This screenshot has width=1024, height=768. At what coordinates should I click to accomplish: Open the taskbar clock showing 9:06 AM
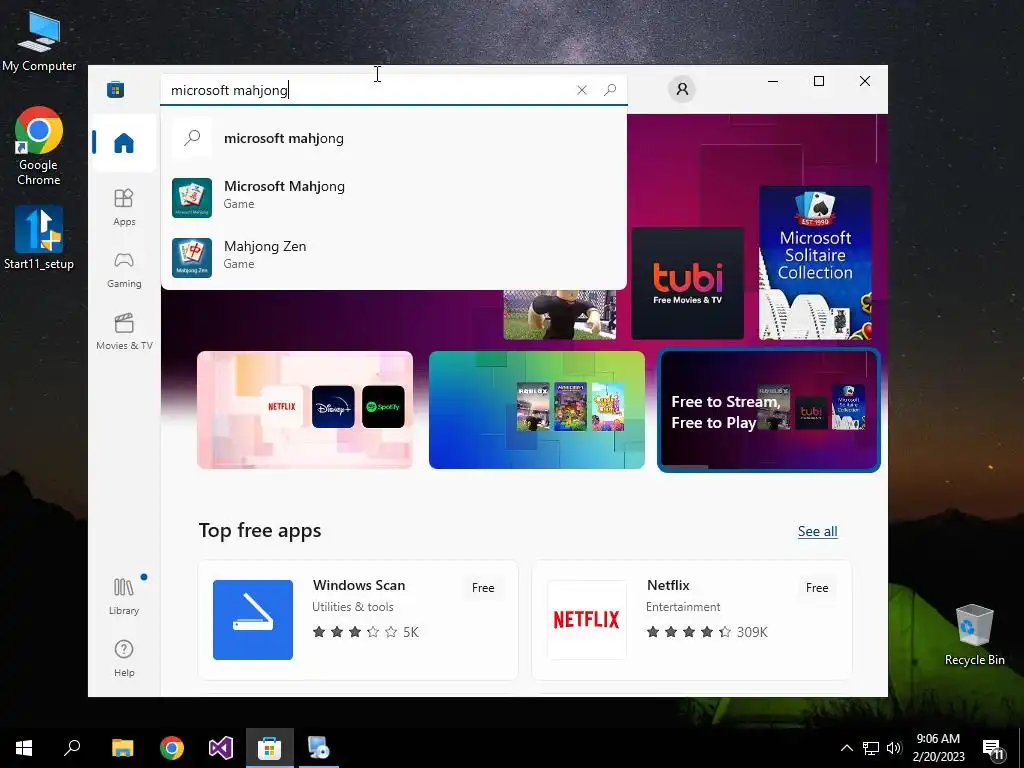point(938,748)
